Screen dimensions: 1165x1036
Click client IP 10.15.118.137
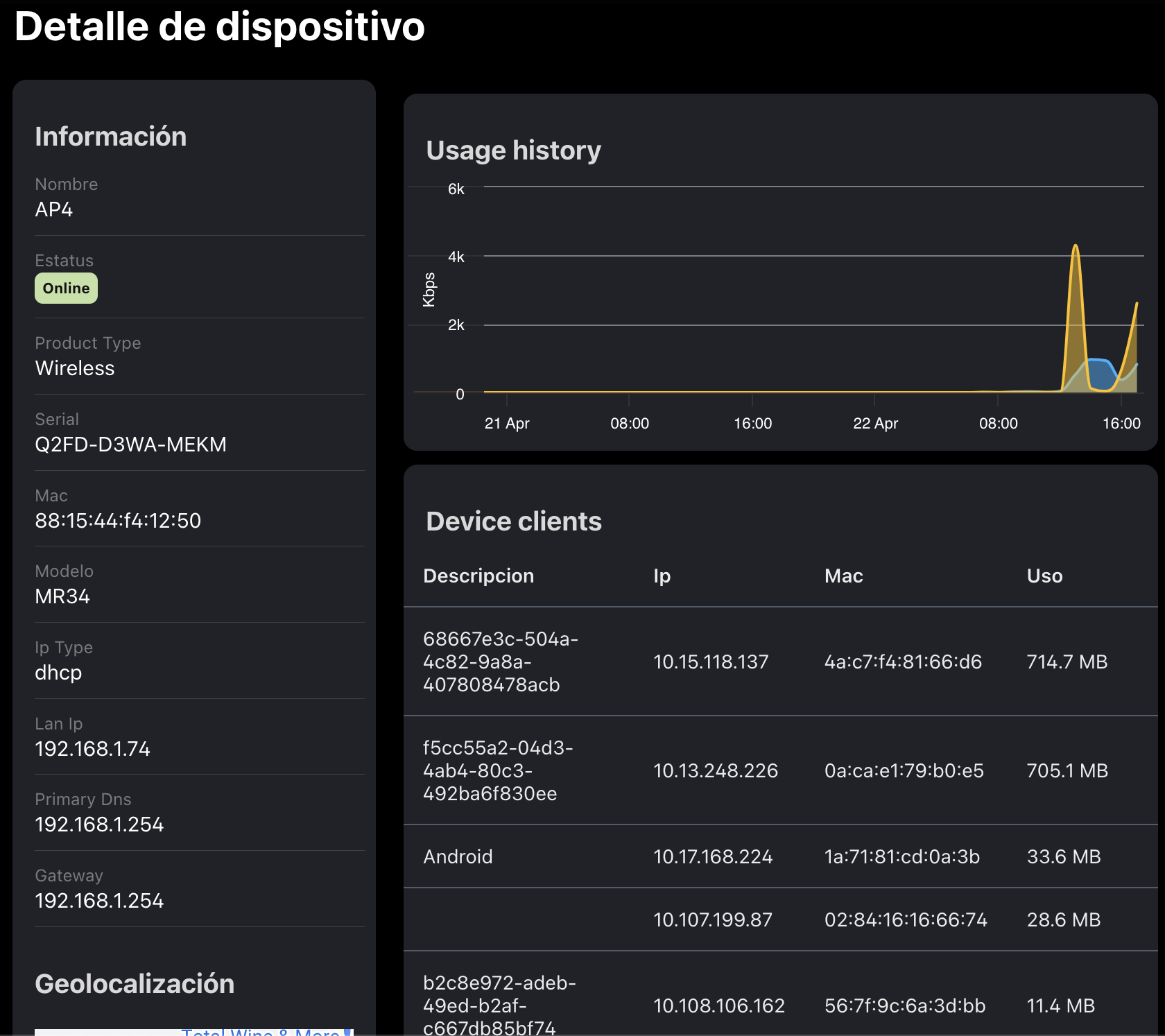[711, 662]
